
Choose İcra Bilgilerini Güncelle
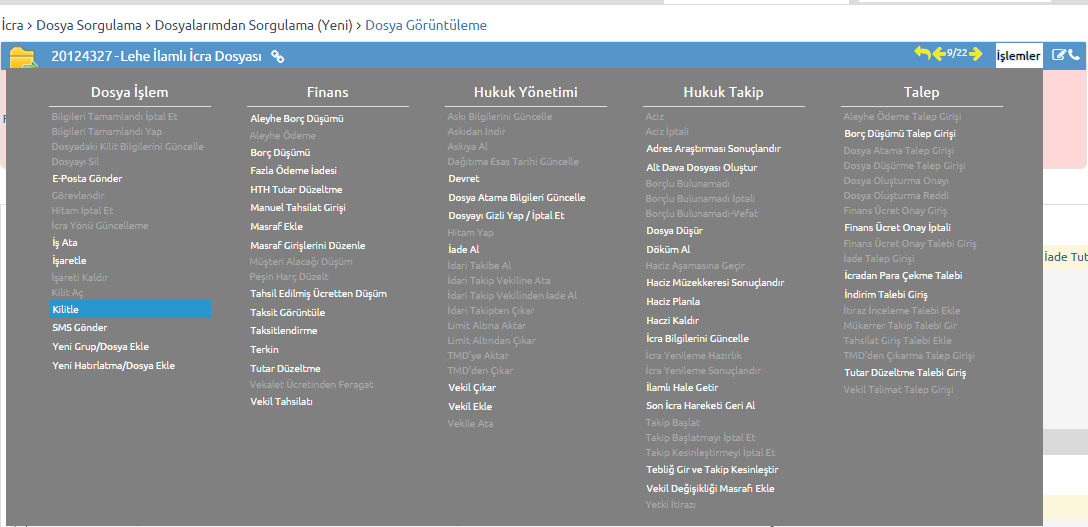pos(697,338)
